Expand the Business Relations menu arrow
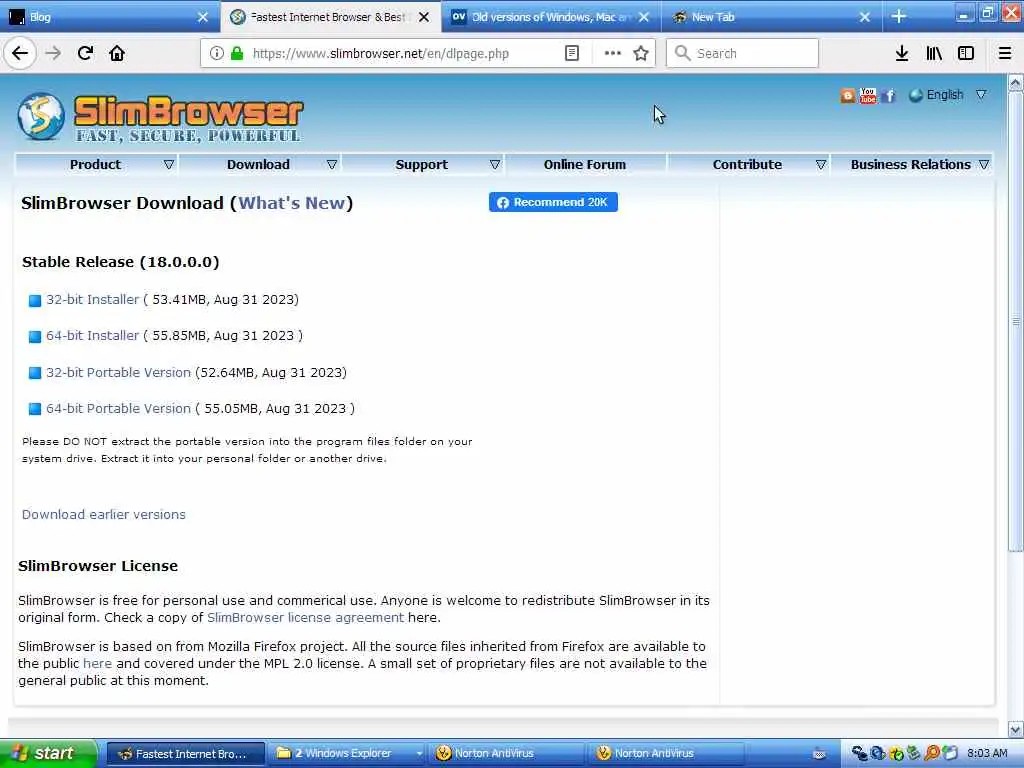 (984, 165)
